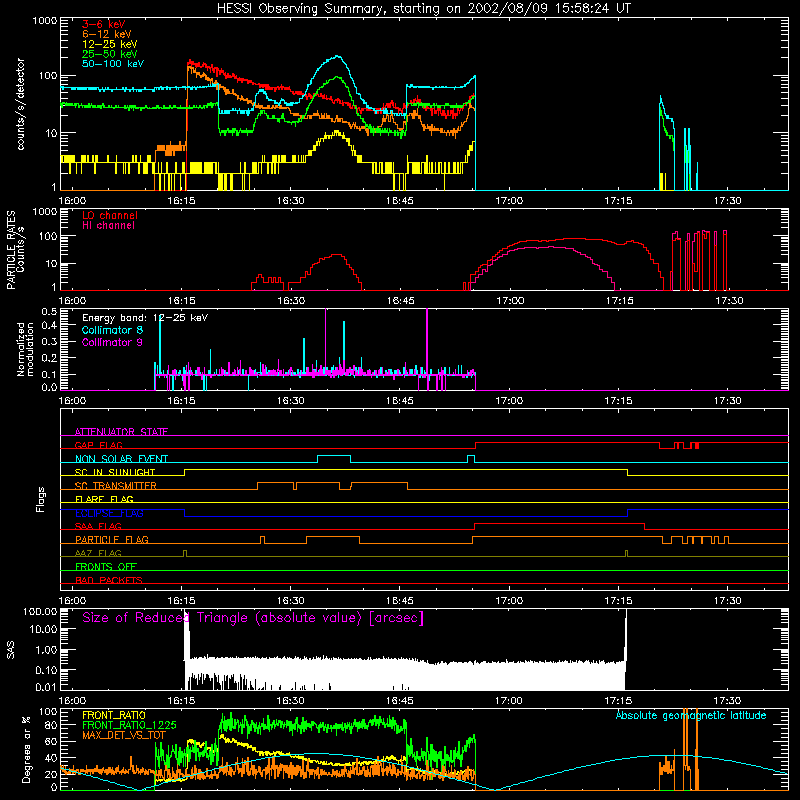Click the 0.5 tick on the modulation axis

click(x=49, y=312)
